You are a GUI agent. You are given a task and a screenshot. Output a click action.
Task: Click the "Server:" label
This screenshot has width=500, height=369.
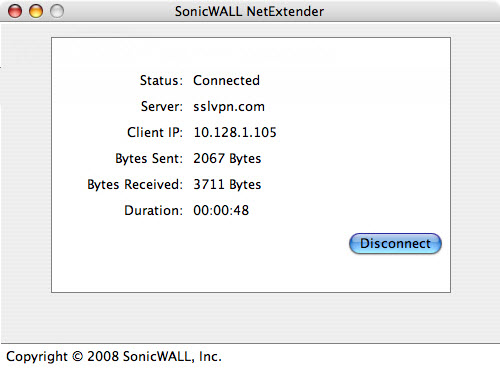[162, 107]
